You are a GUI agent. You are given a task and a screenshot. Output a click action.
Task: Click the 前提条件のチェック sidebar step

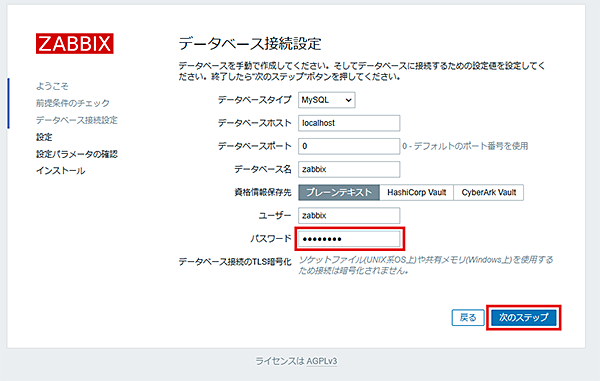click(73, 103)
